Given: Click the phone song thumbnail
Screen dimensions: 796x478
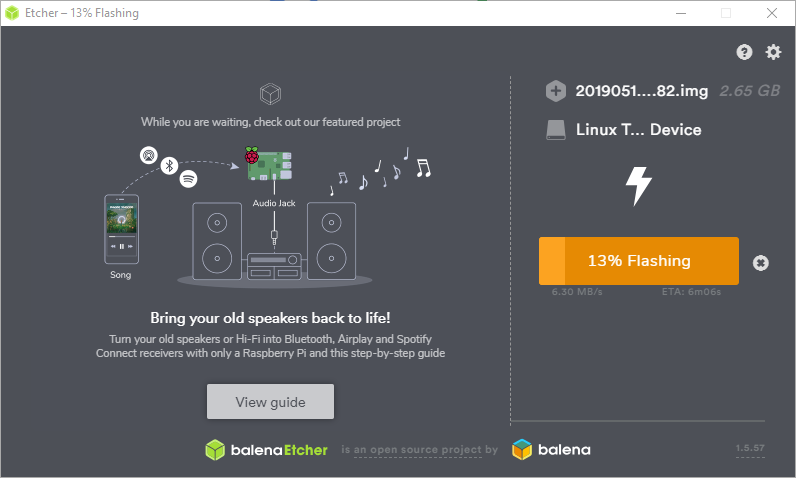Looking at the screenshot, I should (x=121, y=219).
